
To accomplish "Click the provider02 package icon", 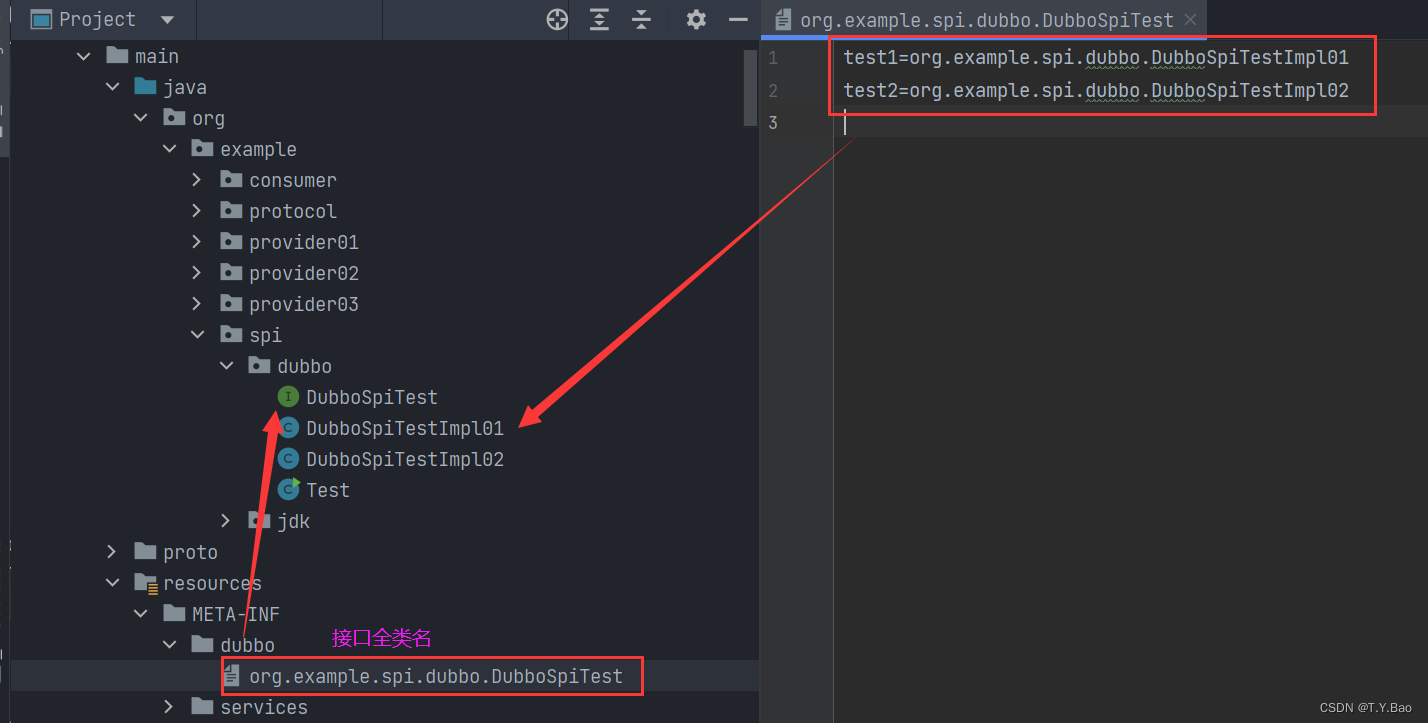I will tap(231, 272).
